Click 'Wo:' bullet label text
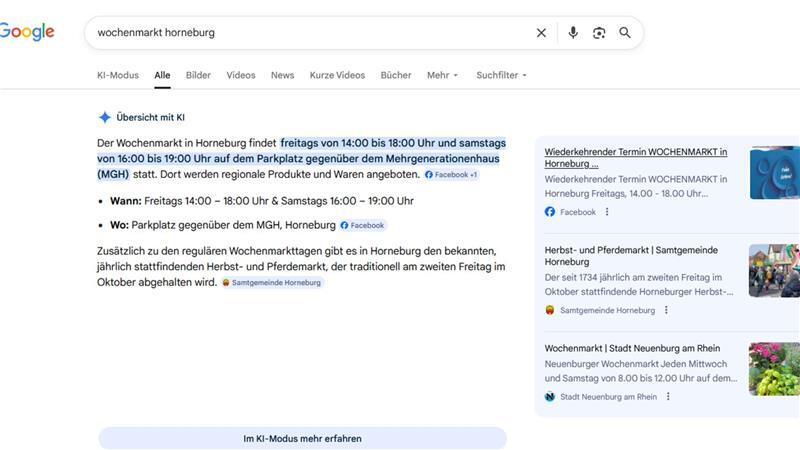The width and height of the screenshot is (800, 450). click(x=119, y=225)
